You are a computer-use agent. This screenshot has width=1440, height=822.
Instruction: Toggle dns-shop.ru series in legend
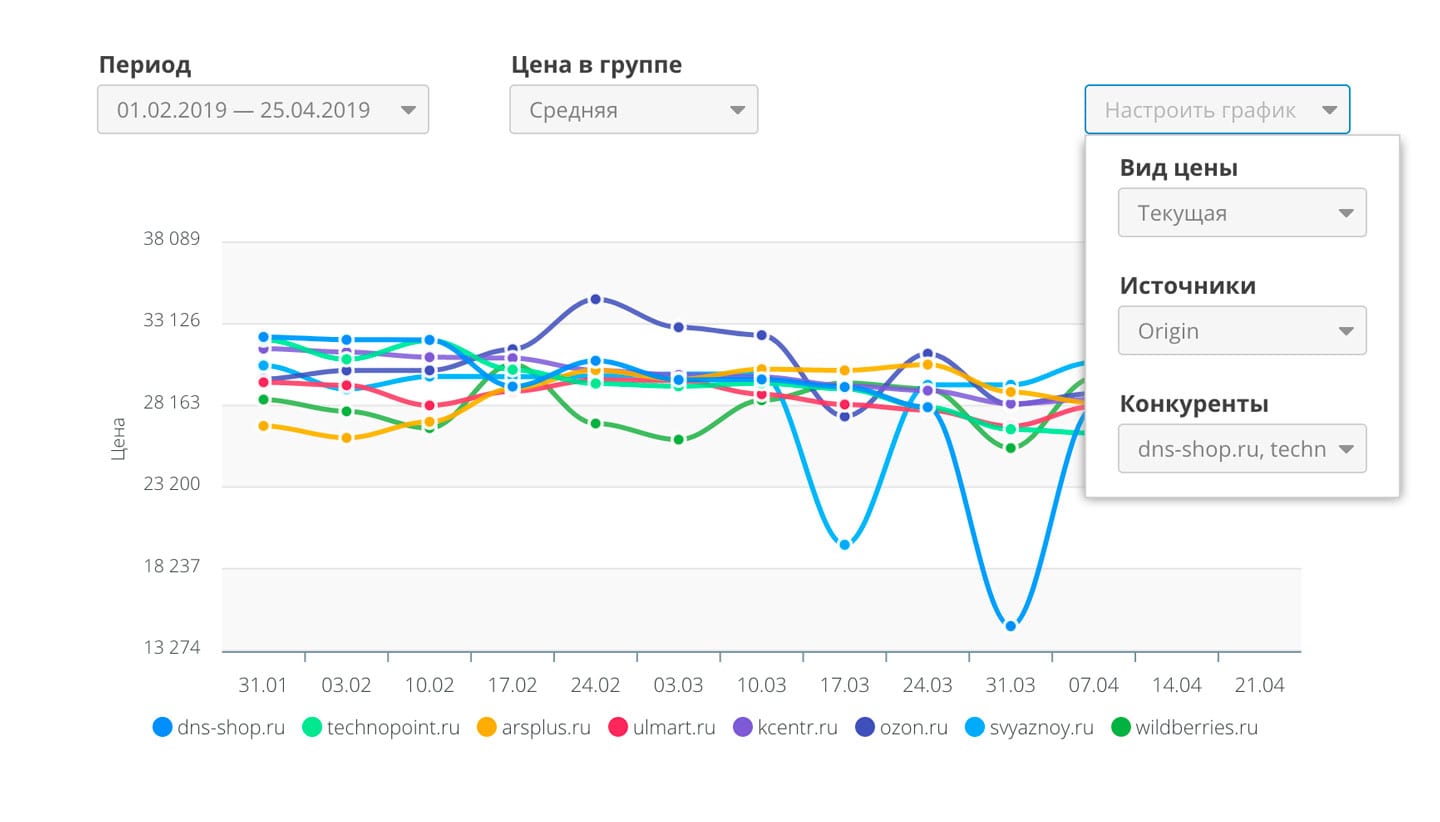[219, 727]
